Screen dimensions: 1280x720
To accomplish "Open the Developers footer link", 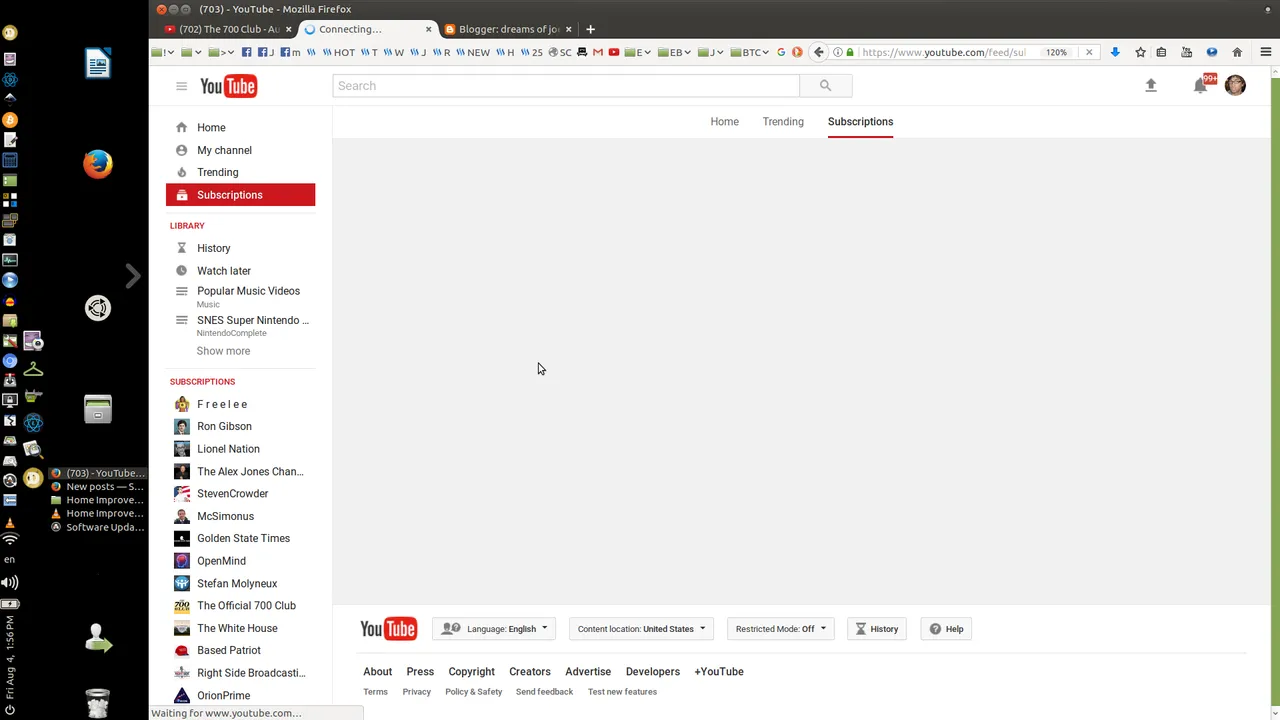I will click(652, 672).
